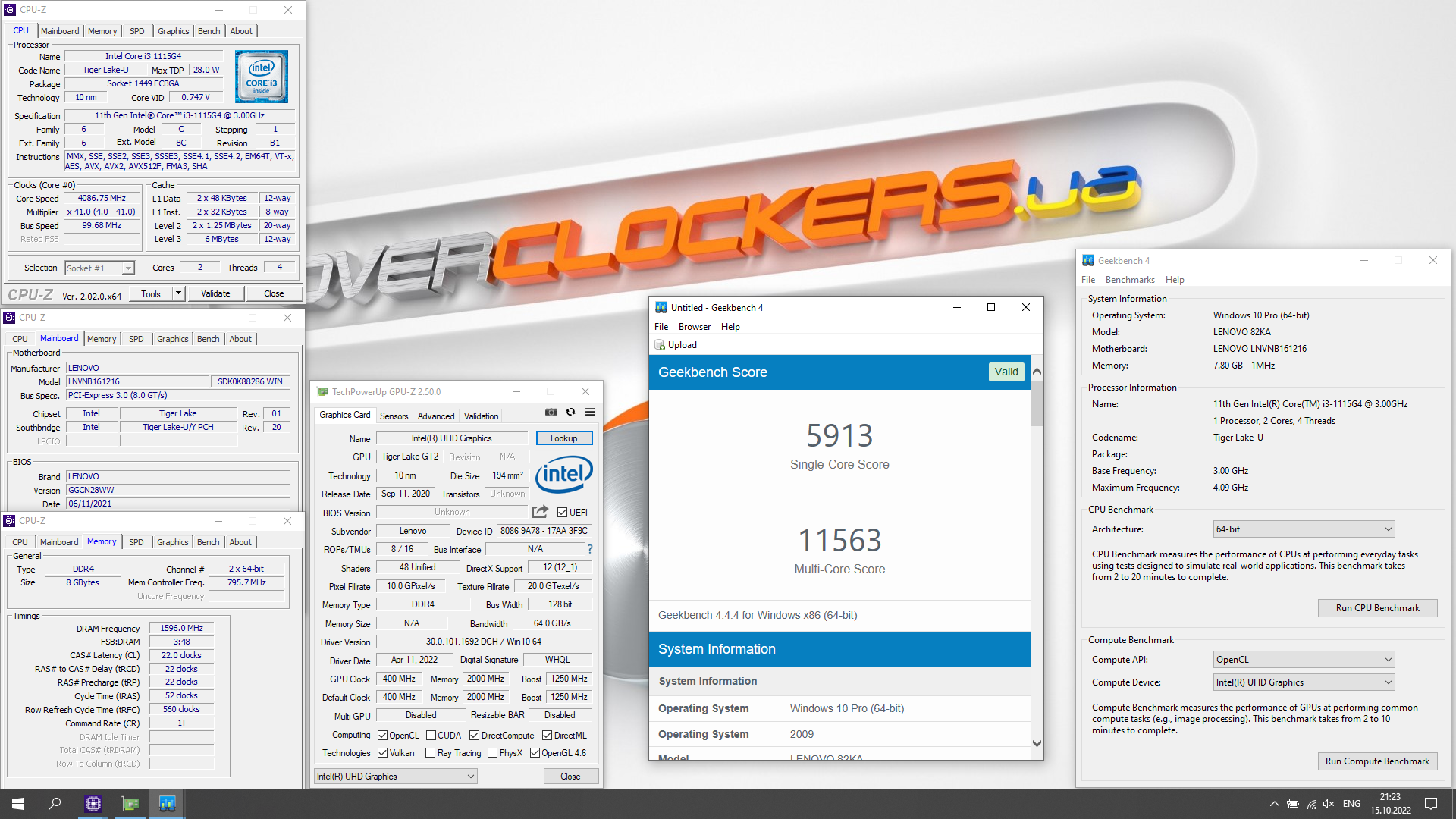1456x819 pixels.
Task: Open the Compute API OpenCL dropdown
Action: pos(1304,660)
